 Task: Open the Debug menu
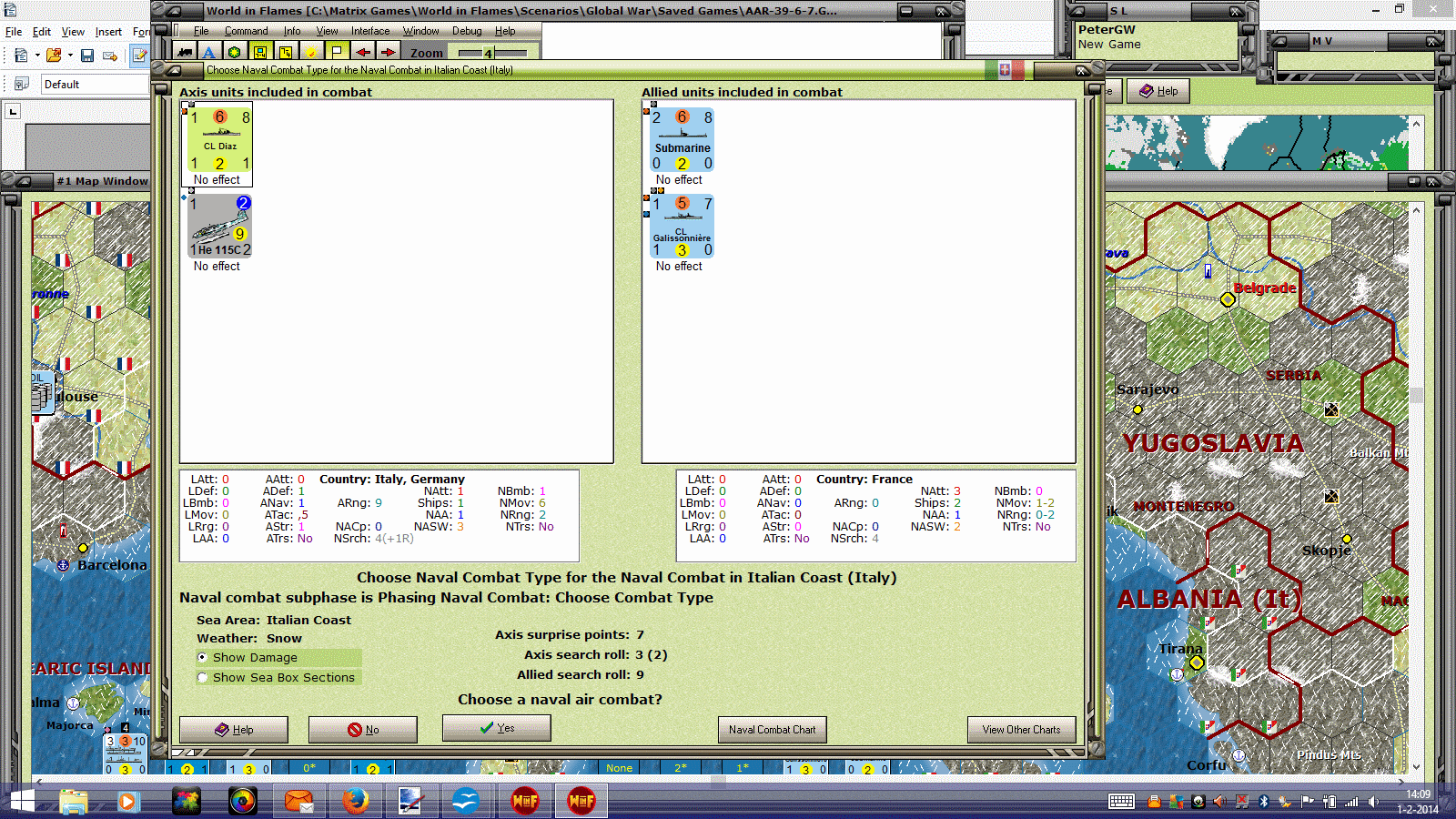click(467, 31)
